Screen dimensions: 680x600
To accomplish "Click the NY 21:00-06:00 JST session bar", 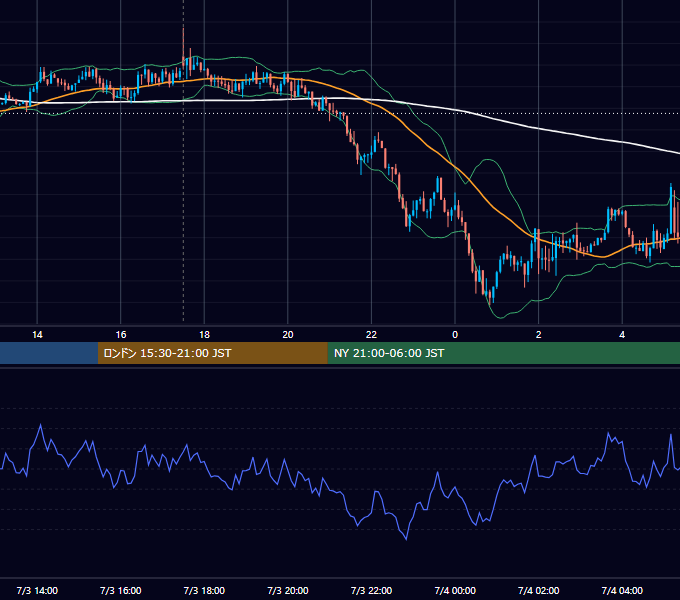I will click(504, 353).
